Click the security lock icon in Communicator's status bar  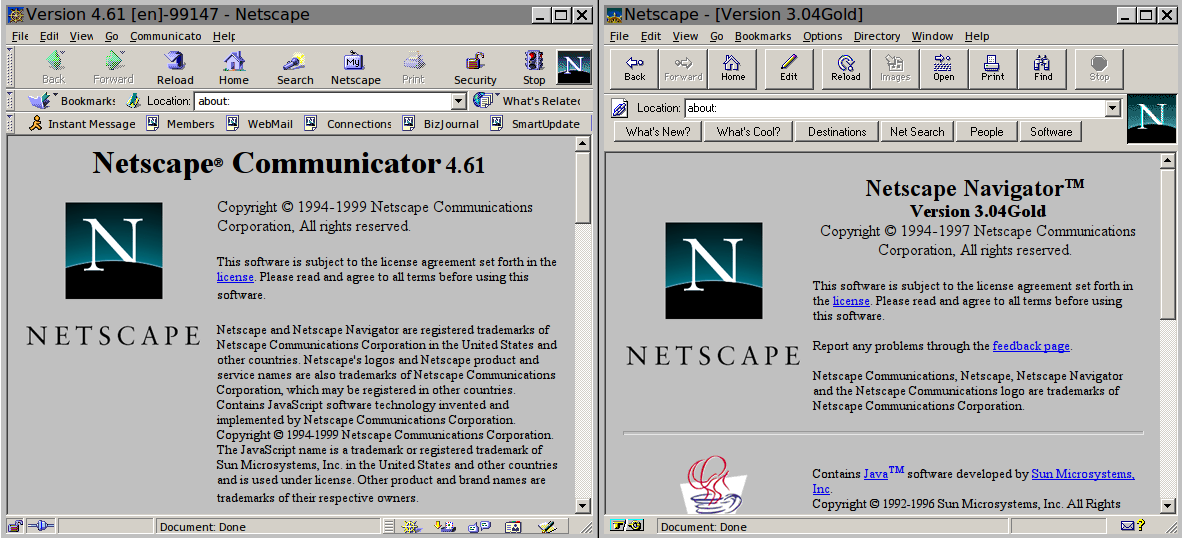click(15, 527)
